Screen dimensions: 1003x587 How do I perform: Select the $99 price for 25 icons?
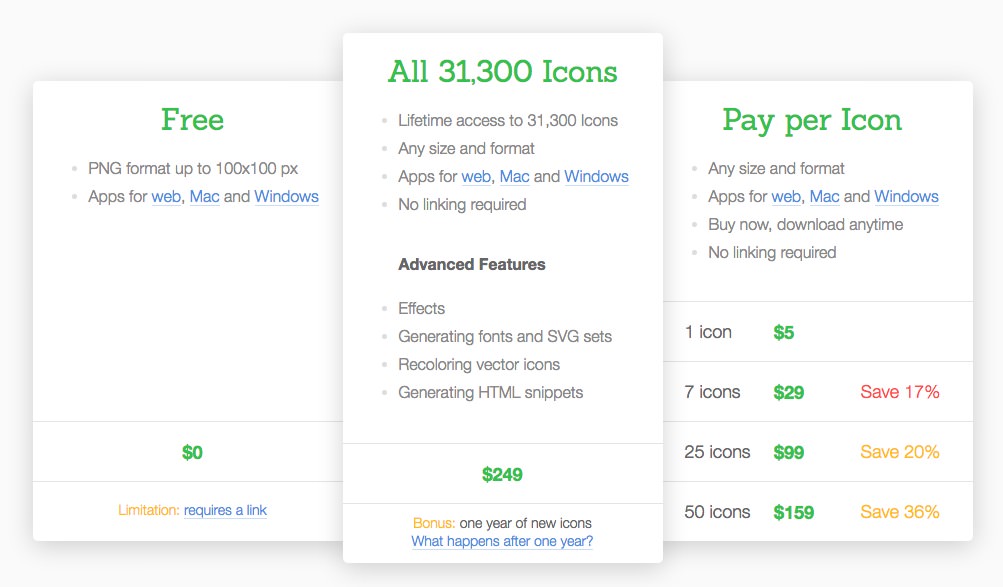pos(789,453)
